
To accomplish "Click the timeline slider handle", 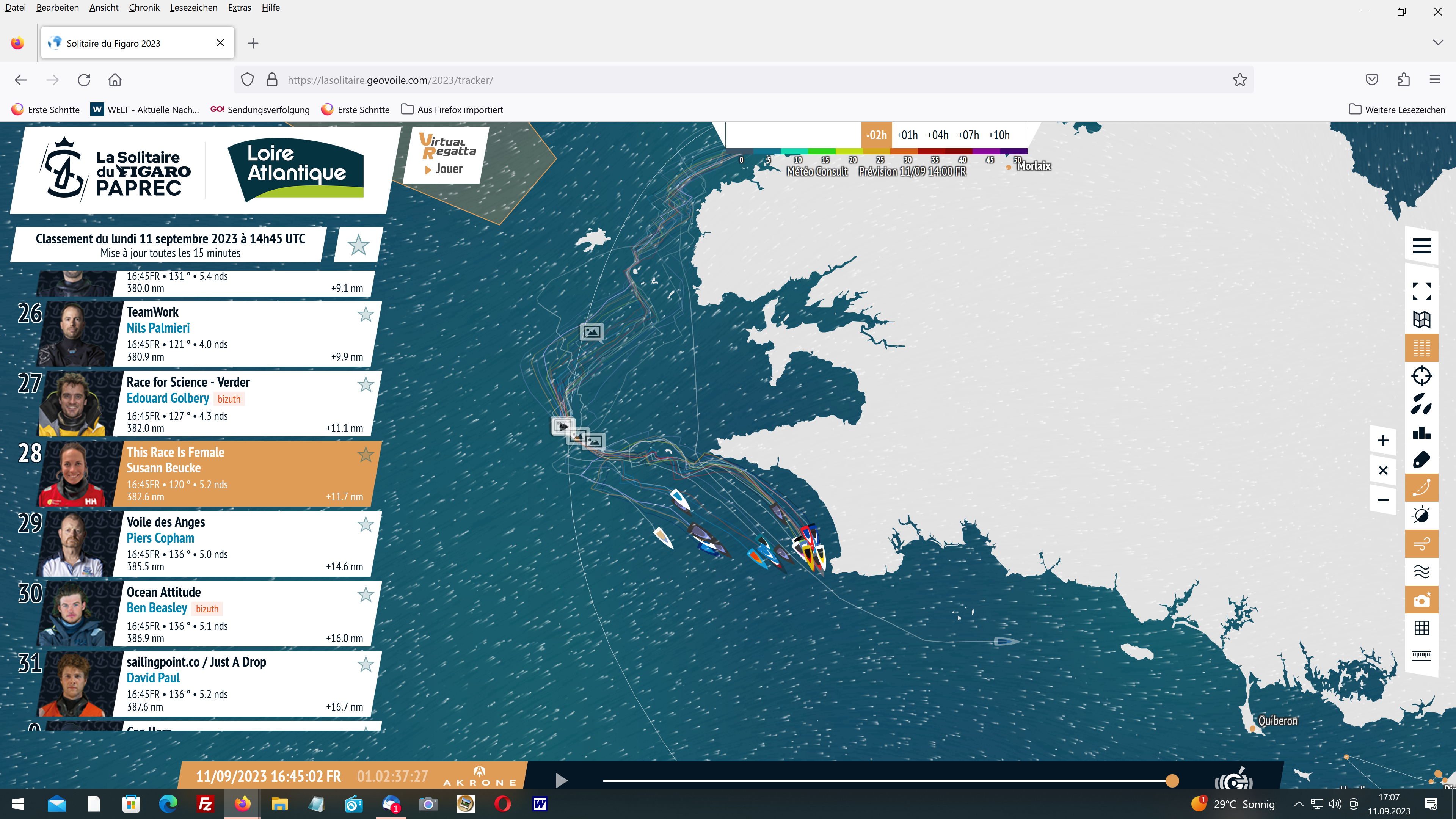I will coord(1172,781).
